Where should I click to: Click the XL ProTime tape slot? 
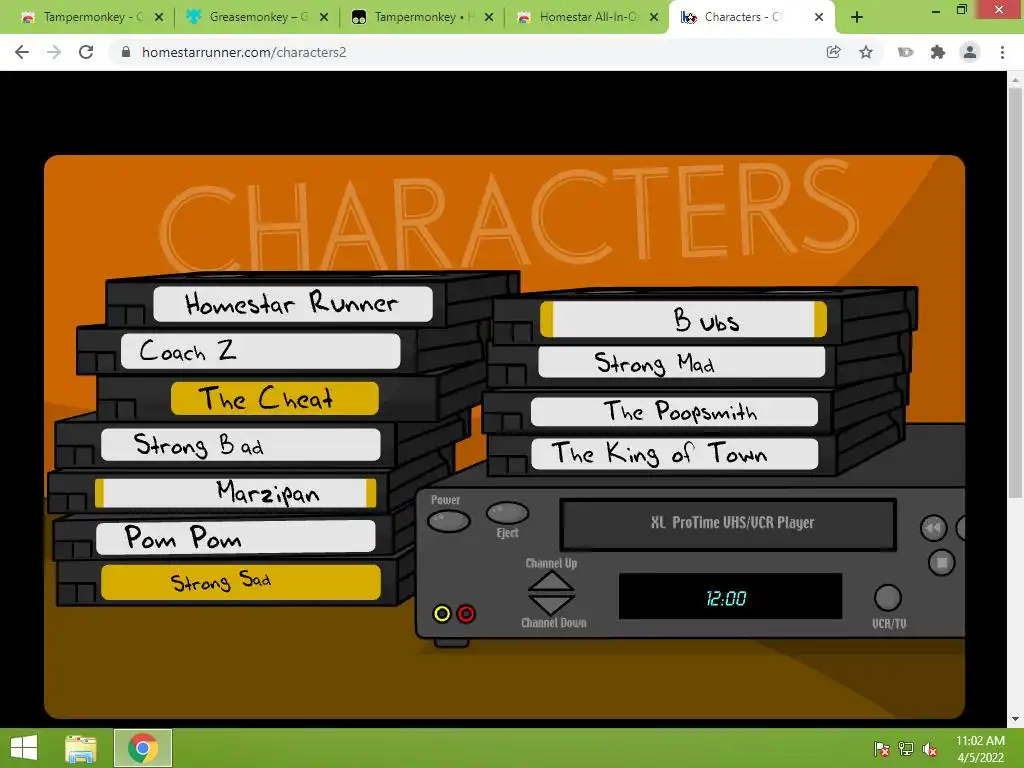tap(728, 524)
